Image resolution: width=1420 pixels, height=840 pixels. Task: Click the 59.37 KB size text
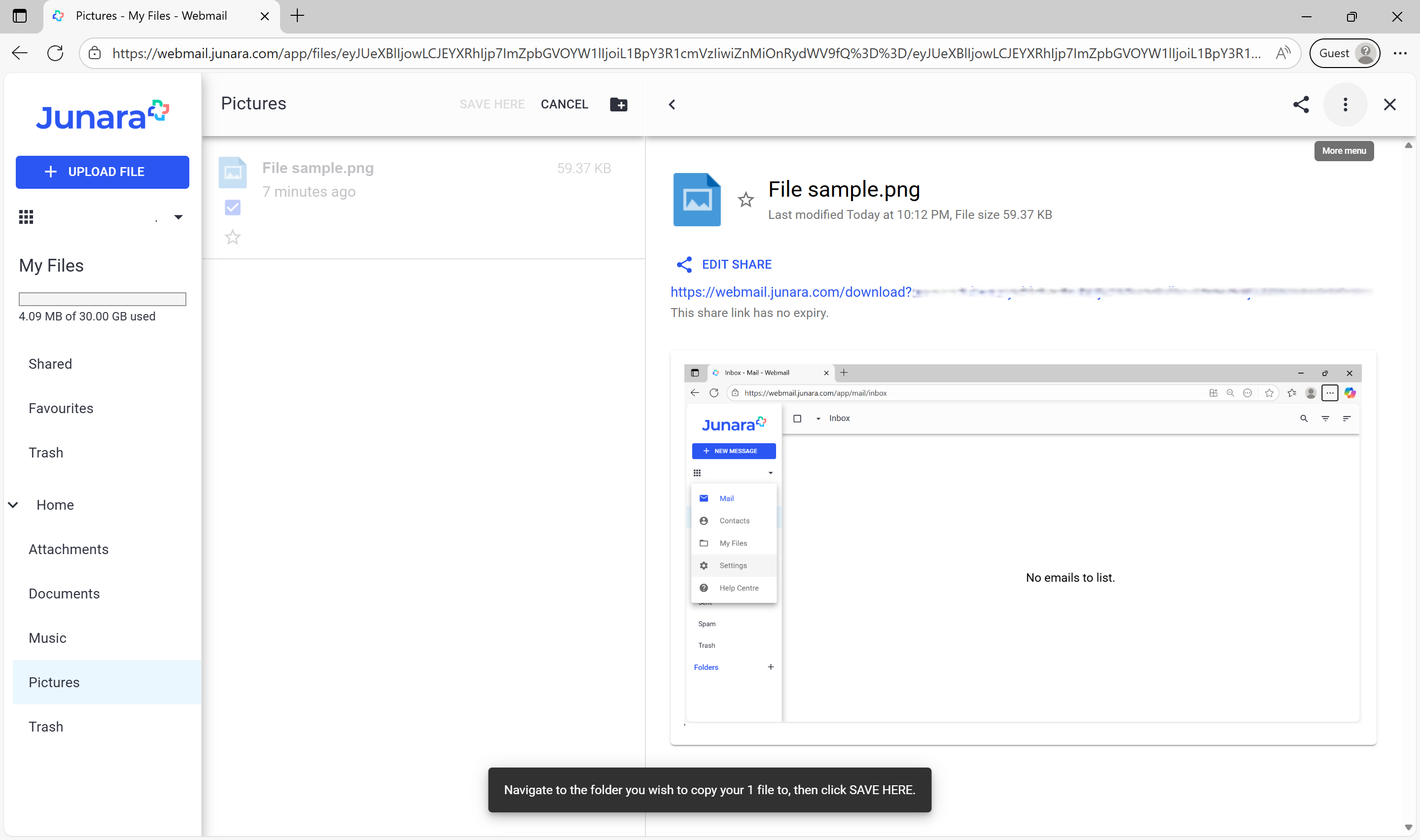(583, 169)
